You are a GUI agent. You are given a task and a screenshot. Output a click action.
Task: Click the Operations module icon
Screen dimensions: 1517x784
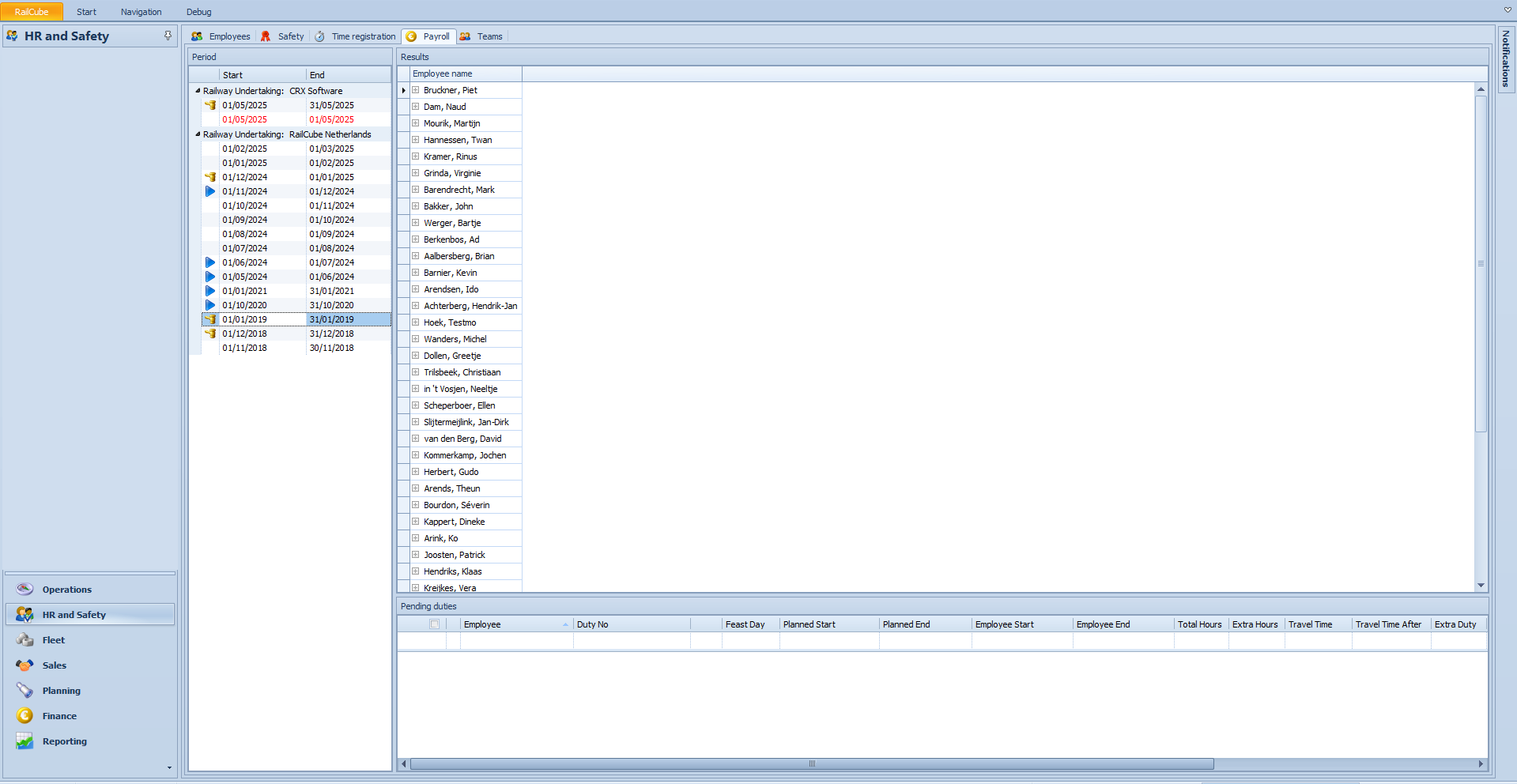pyautogui.click(x=25, y=589)
